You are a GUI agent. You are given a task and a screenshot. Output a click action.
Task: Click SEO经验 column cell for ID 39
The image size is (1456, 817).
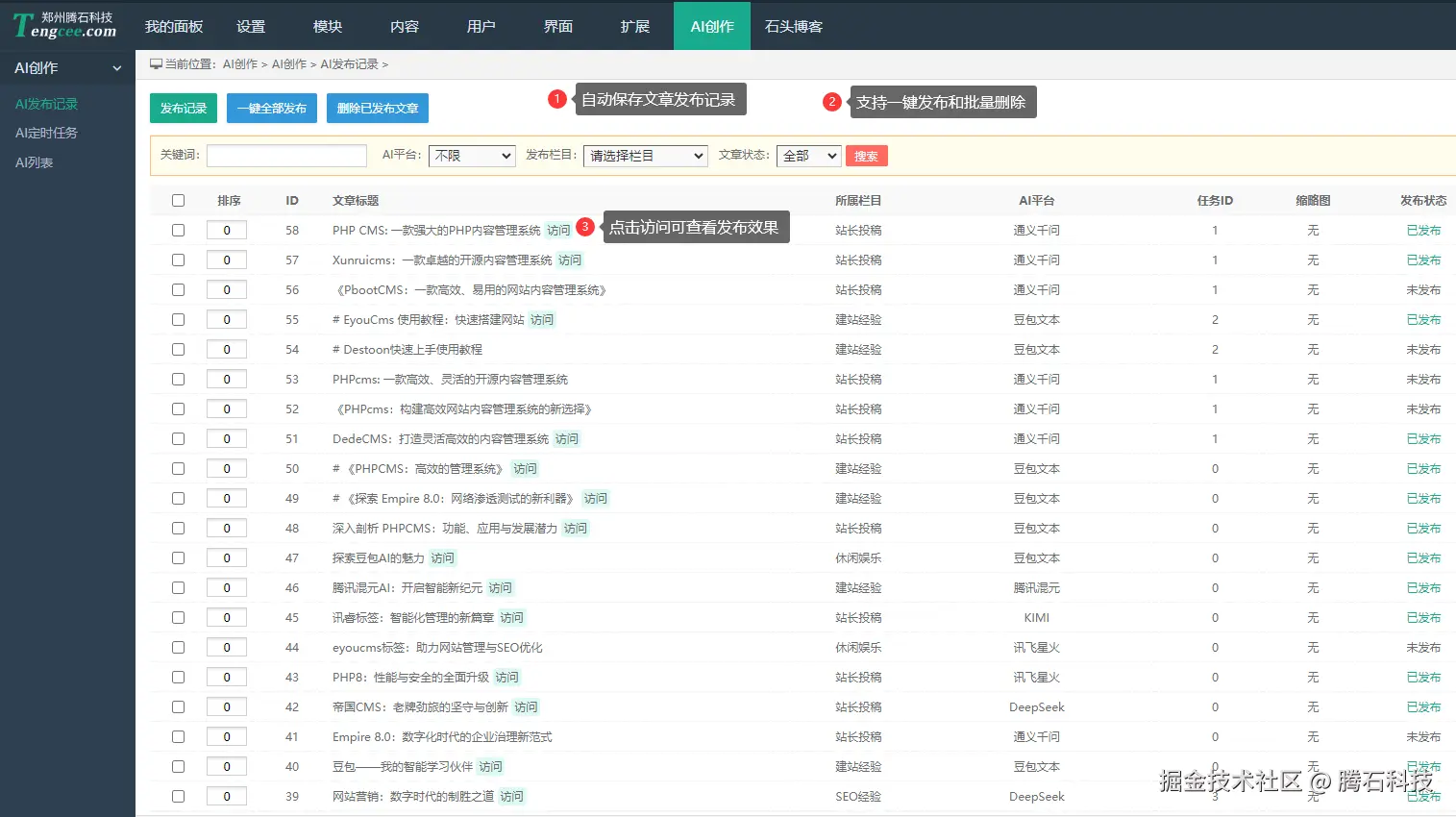point(858,797)
